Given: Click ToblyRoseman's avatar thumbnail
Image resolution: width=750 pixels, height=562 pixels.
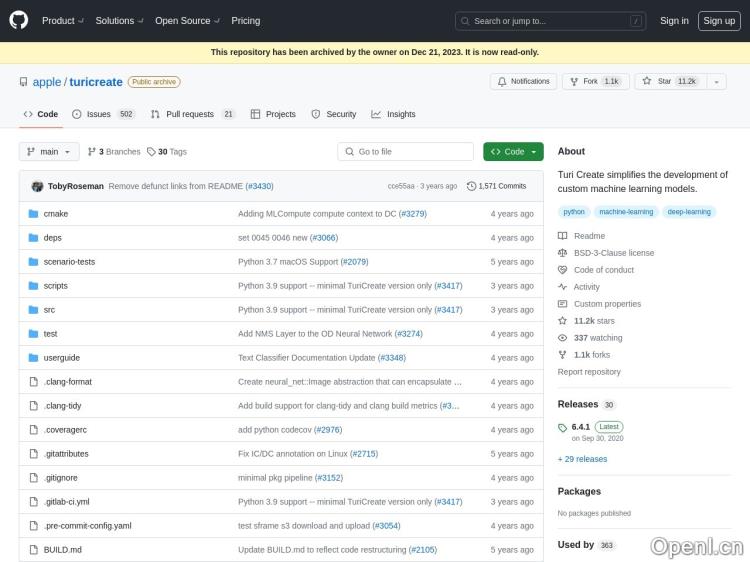Looking at the screenshot, I should [37, 186].
